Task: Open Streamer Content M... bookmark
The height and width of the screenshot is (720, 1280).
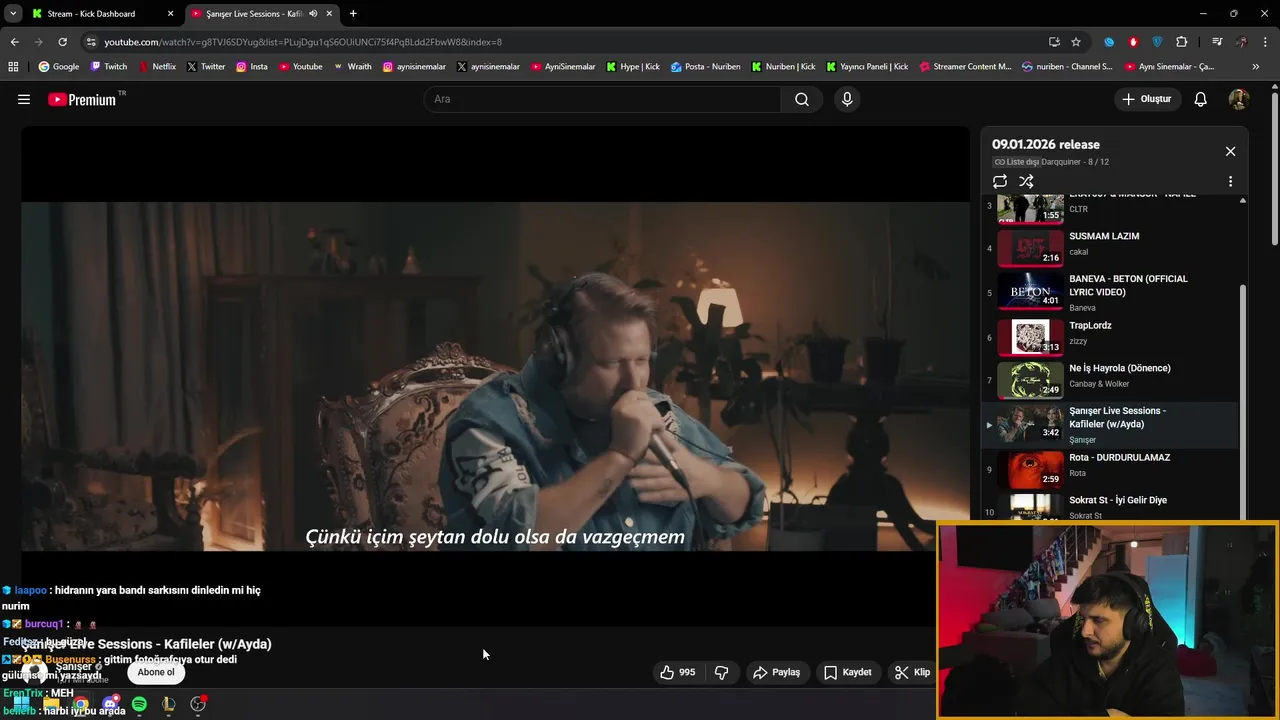Action: pos(964,67)
